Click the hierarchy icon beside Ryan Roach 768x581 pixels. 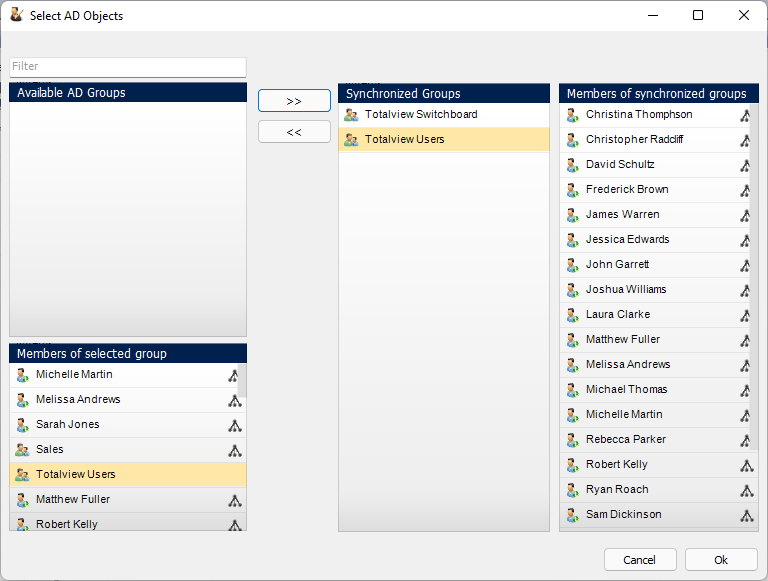[x=746, y=491]
